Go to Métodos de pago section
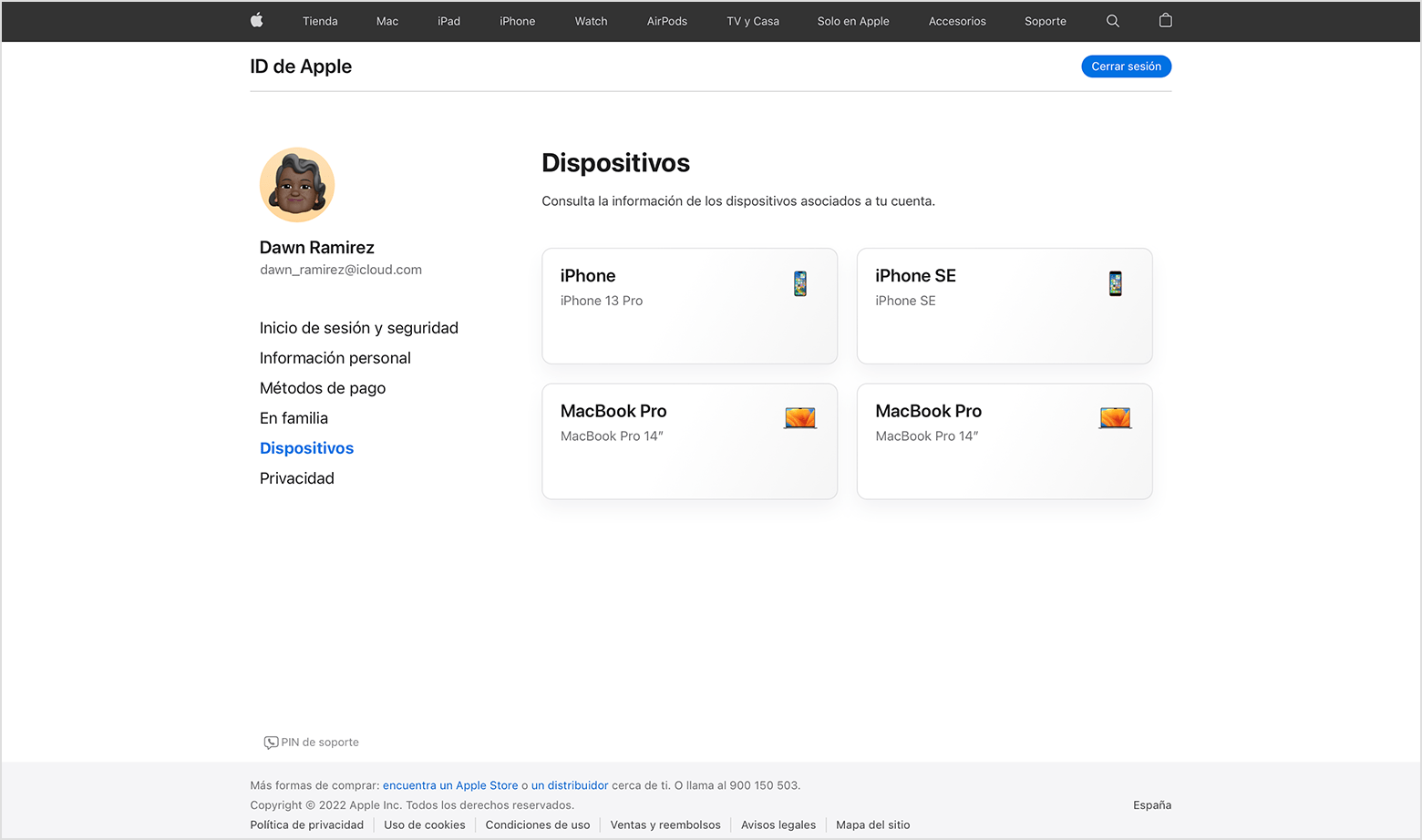 coord(323,388)
